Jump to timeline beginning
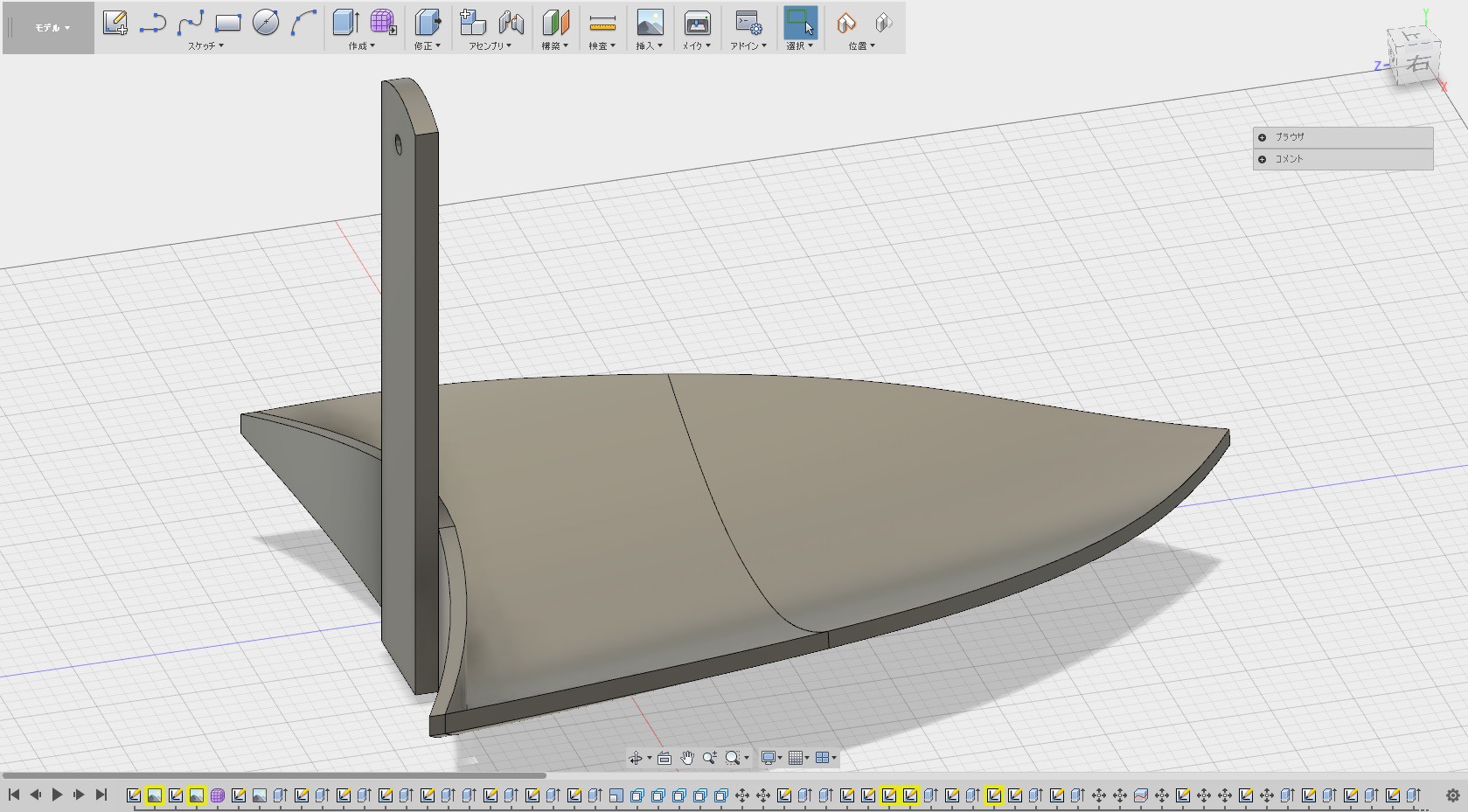The image size is (1468, 812). [x=14, y=795]
